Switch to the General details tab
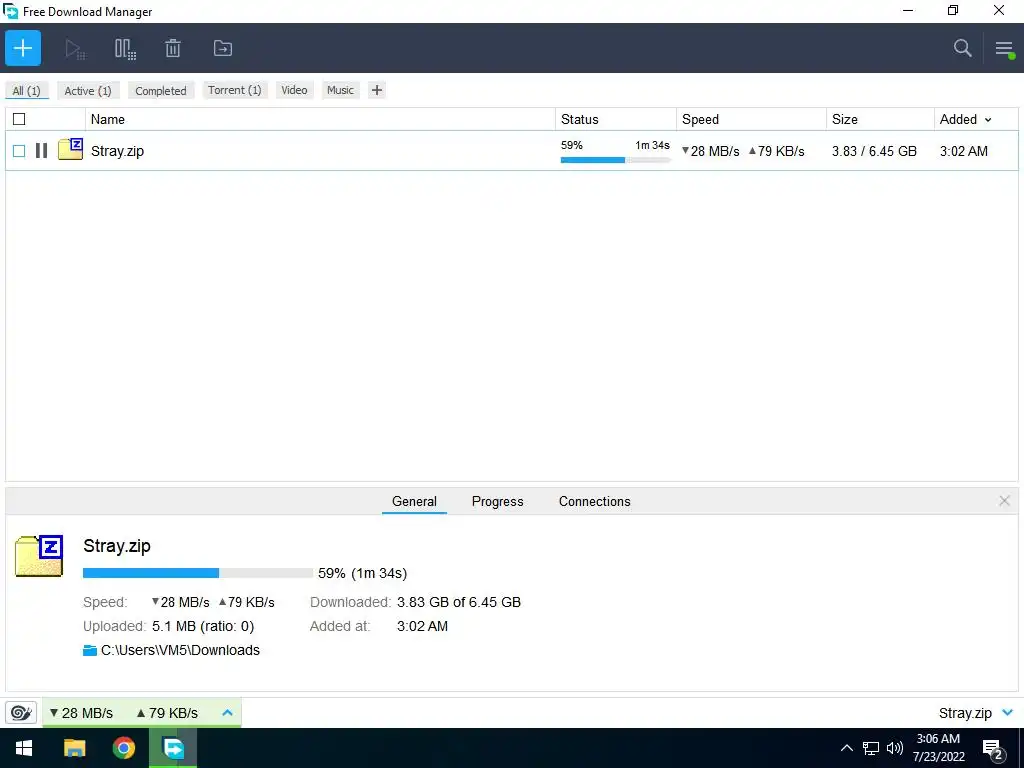This screenshot has width=1024, height=768. 414,502
